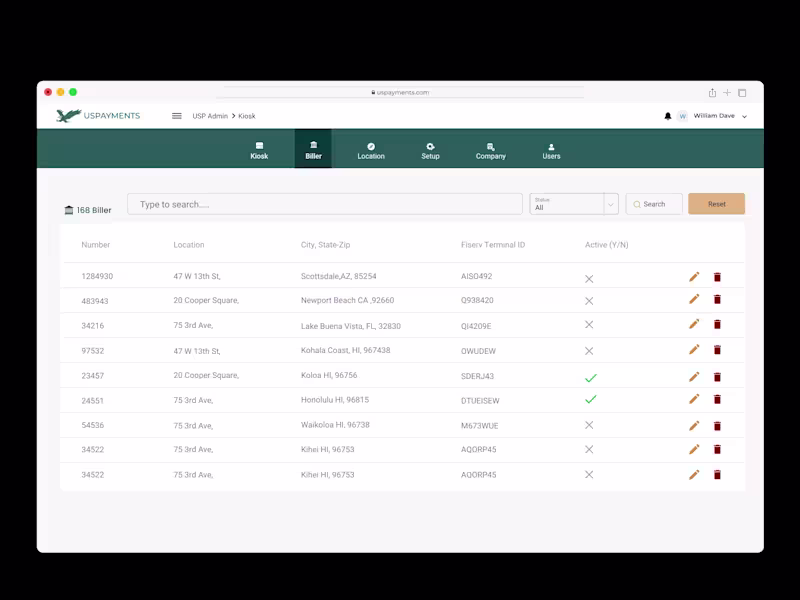Click the Number column header
The image size is (800, 600).
point(95,245)
